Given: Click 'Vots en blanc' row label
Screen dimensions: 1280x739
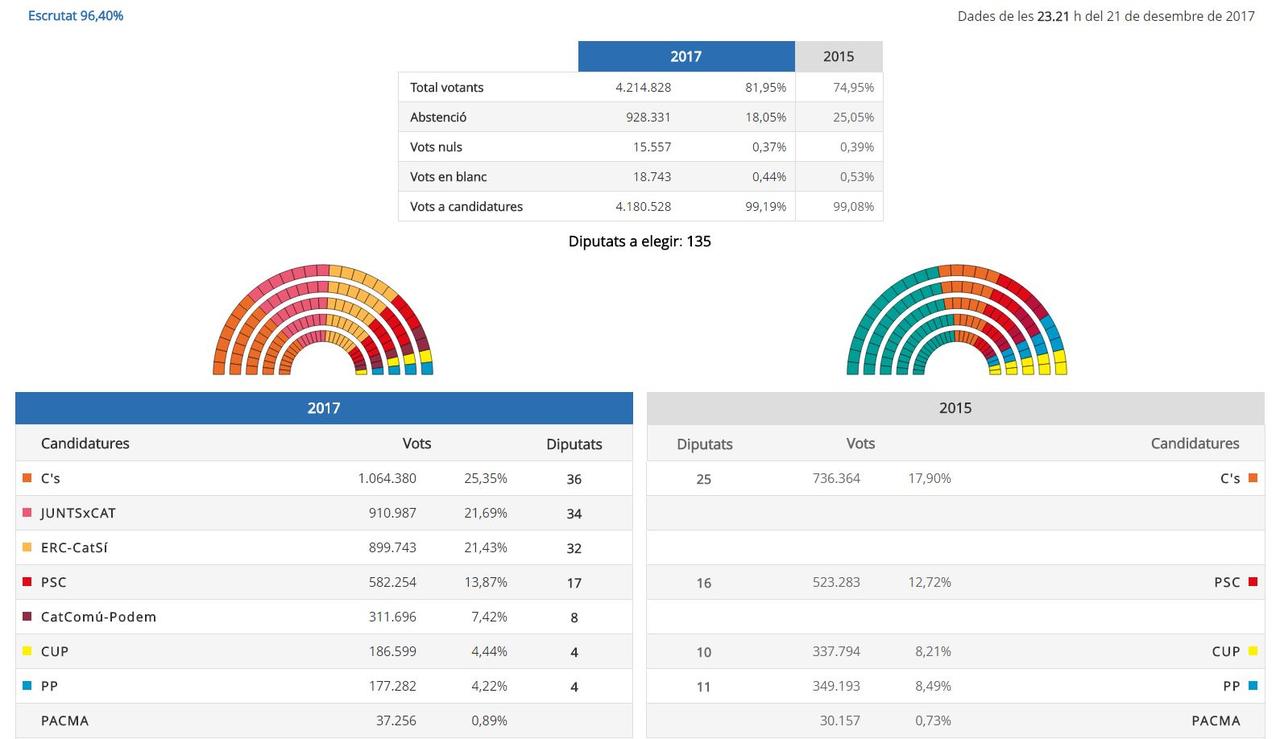Looking at the screenshot, I should pyautogui.click(x=448, y=177).
